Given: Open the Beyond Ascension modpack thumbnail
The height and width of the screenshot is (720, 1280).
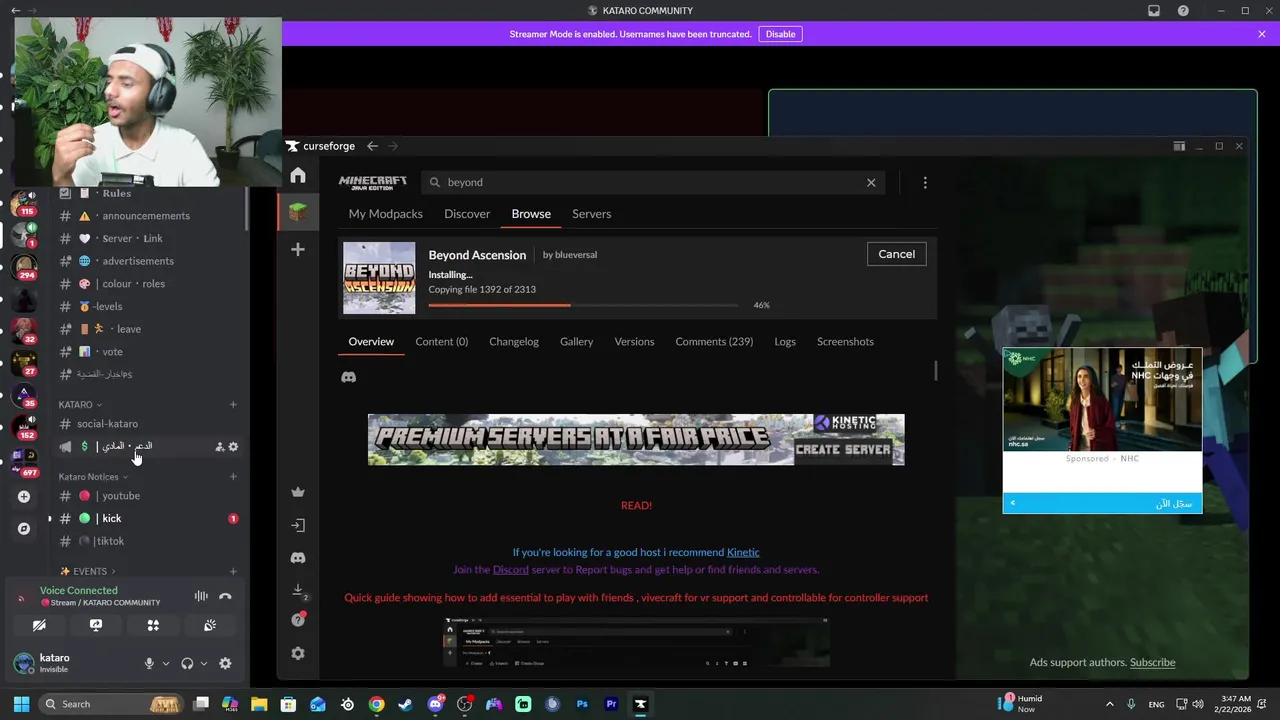Looking at the screenshot, I should (379, 278).
